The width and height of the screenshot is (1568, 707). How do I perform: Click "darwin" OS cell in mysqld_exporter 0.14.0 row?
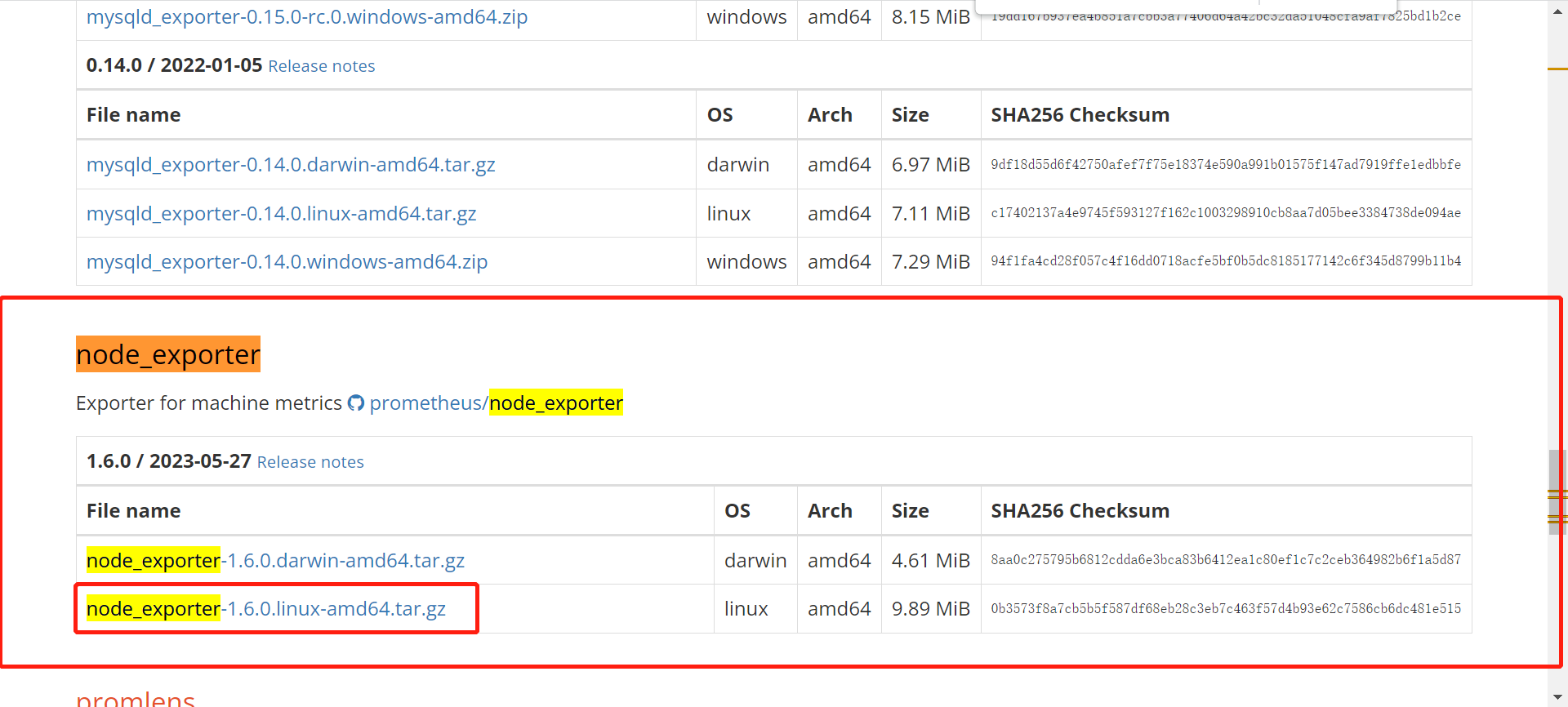pyautogui.click(x=738, y=164)
